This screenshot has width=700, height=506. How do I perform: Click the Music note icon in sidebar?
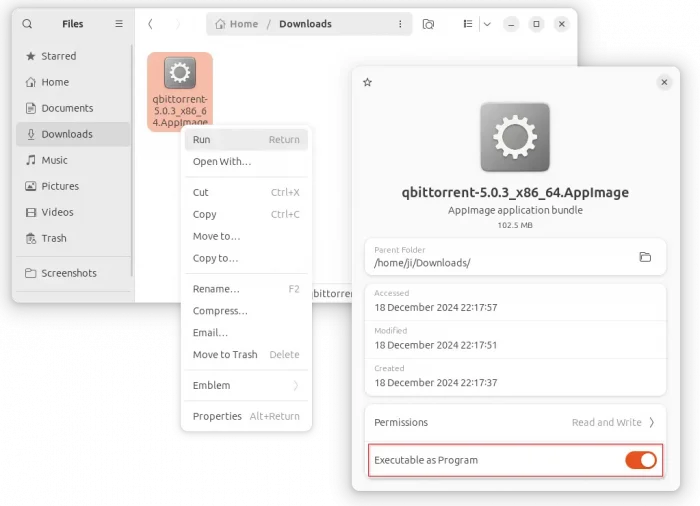tap(30, 160)
